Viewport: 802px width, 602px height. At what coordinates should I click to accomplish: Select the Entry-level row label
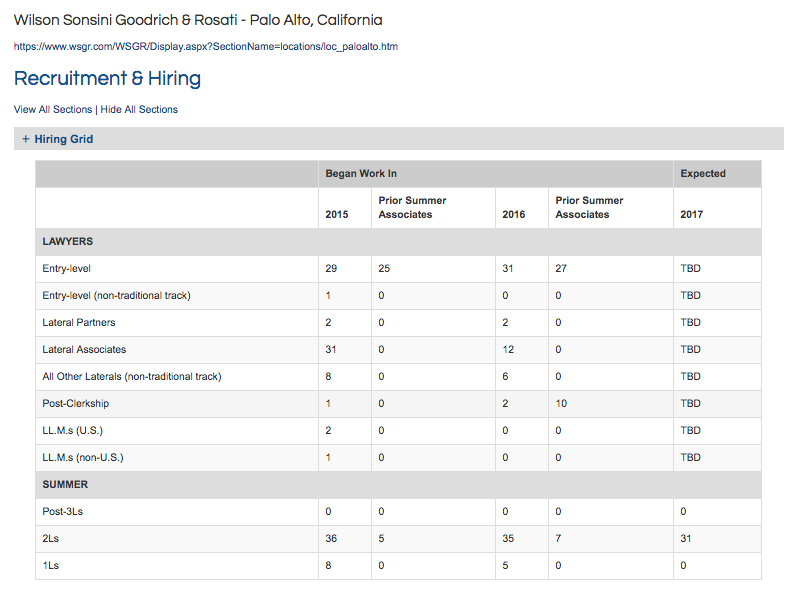(66, 269)
